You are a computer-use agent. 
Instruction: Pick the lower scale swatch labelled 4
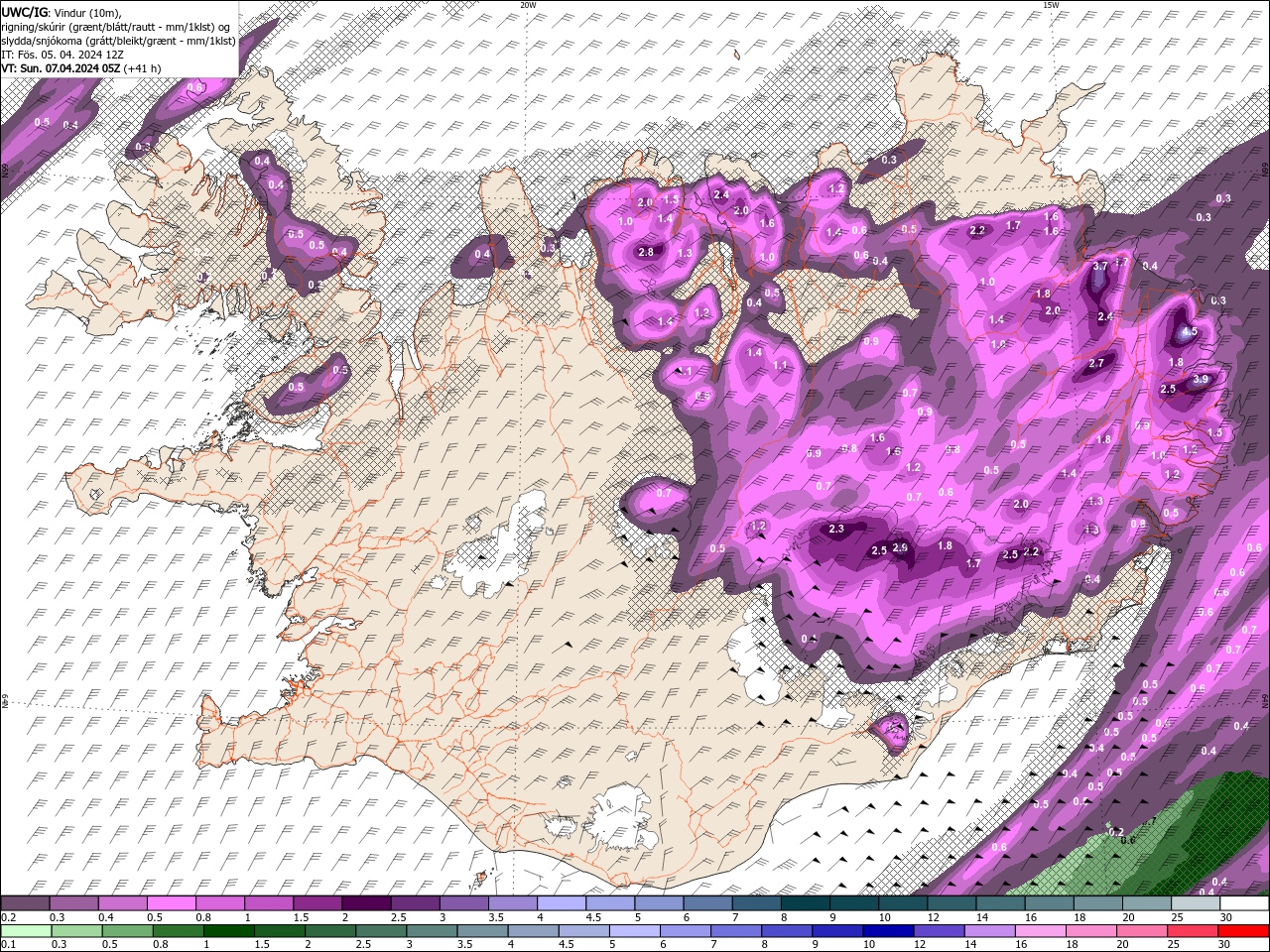tap(534, 930)
